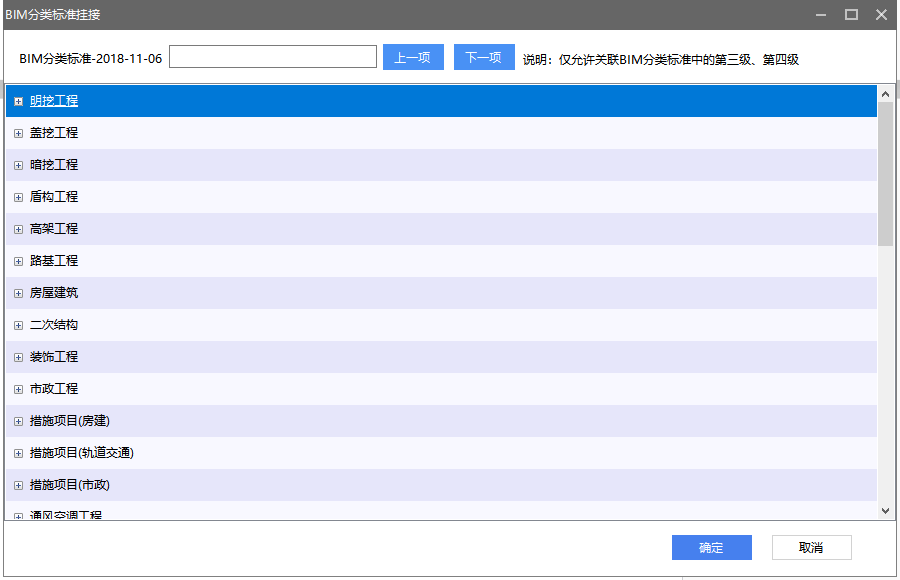900x580 pixels.
Task: Select the 装饰工程 tree item
Action: [54, 357]
